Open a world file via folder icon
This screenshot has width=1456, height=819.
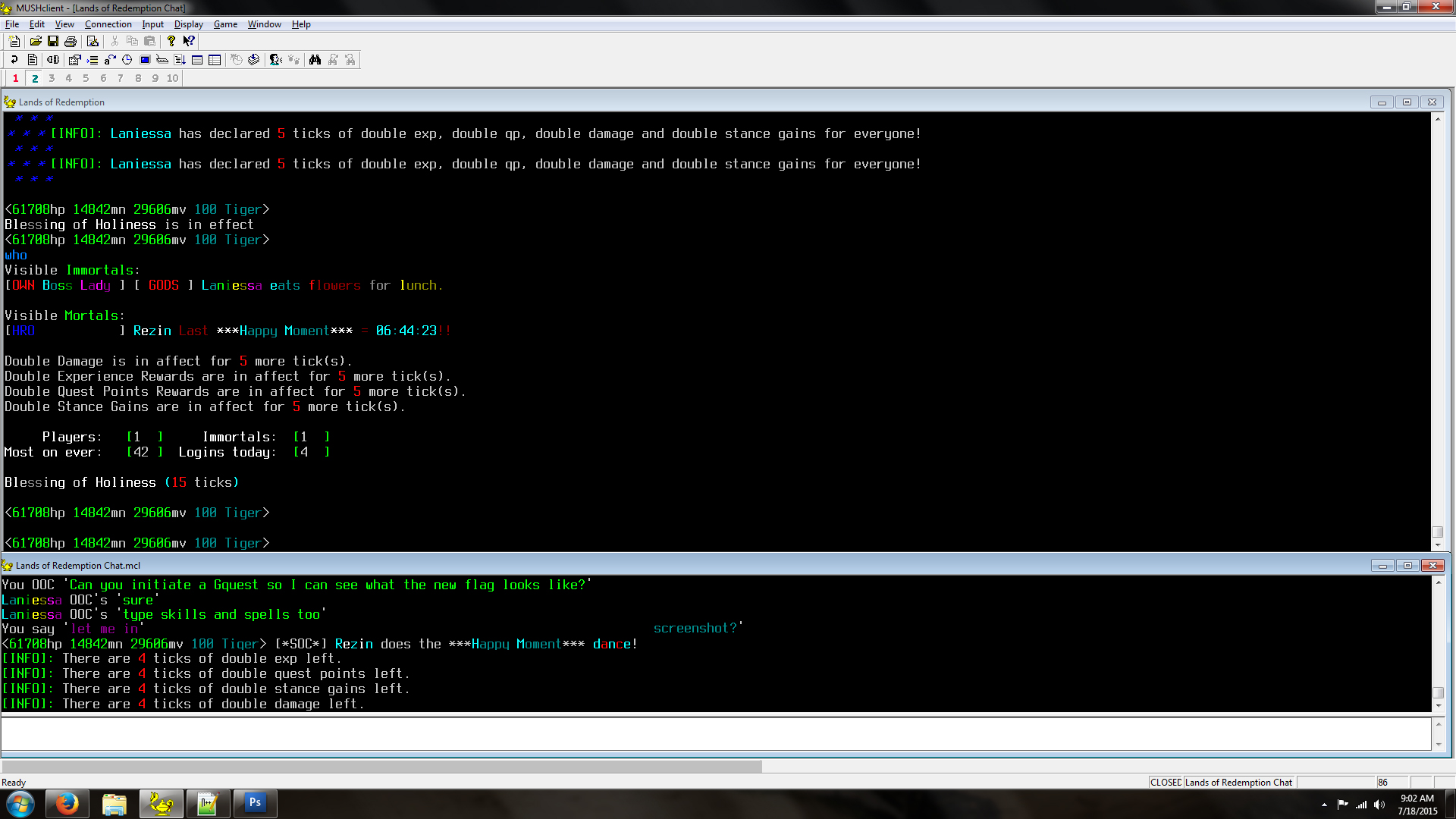tap(36, 41)
